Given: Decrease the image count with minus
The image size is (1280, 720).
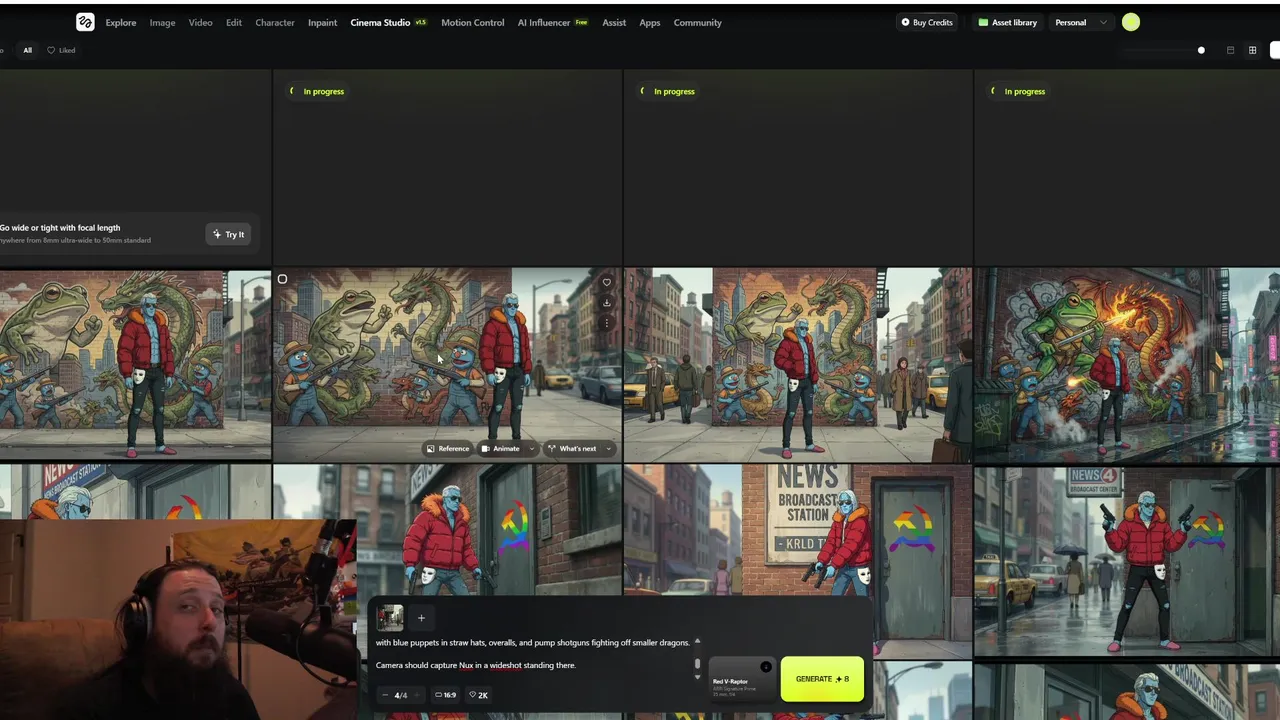Looking at the screenshot, I should (385, 695).
